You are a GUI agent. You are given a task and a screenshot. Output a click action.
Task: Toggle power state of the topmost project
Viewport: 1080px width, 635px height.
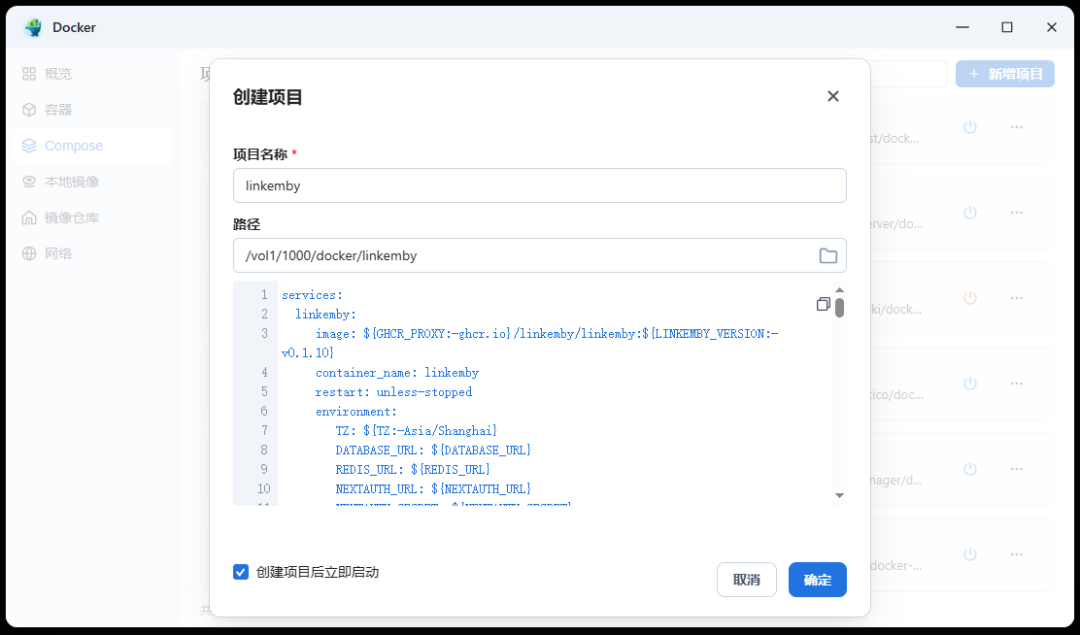click(x=969, y=127)
